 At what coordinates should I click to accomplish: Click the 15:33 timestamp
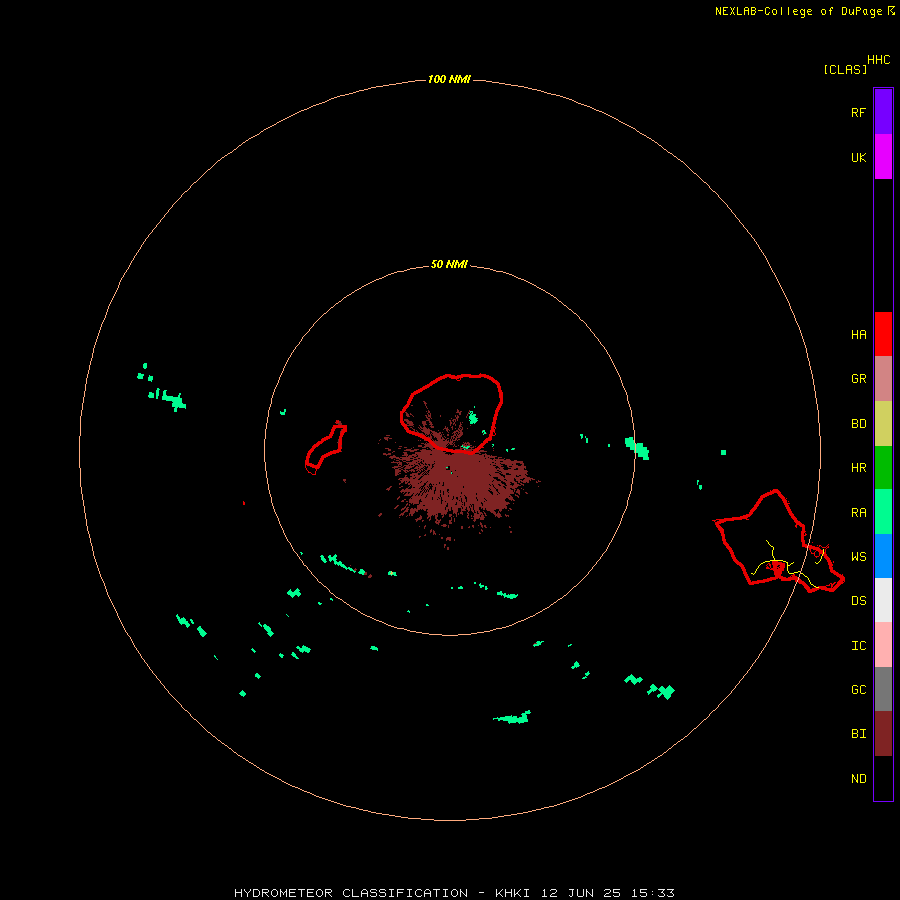point(653,893)
